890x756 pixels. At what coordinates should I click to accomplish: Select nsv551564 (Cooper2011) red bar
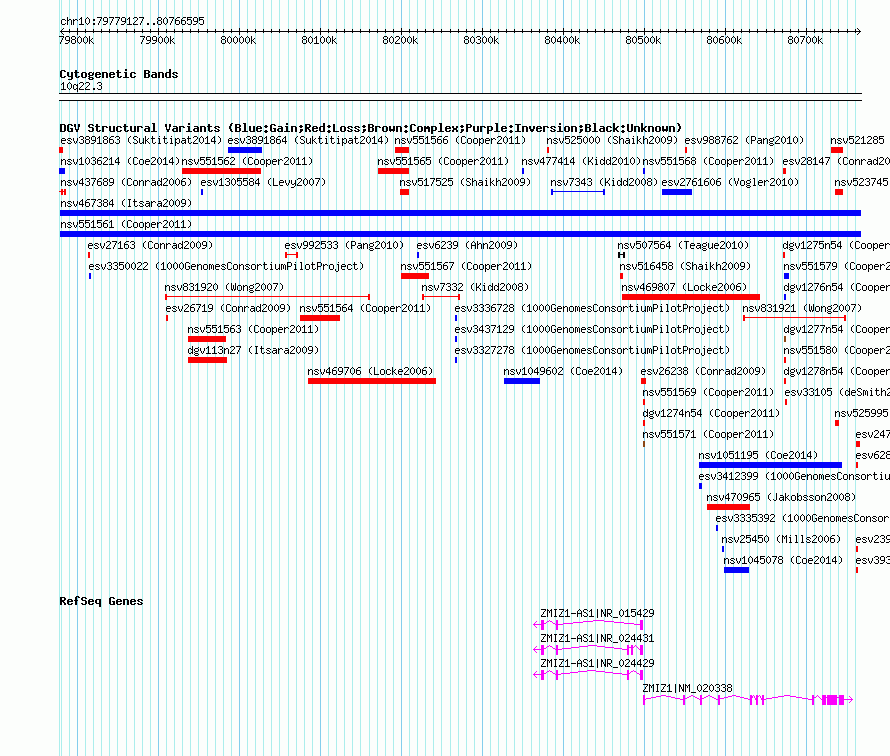(320, 318)
